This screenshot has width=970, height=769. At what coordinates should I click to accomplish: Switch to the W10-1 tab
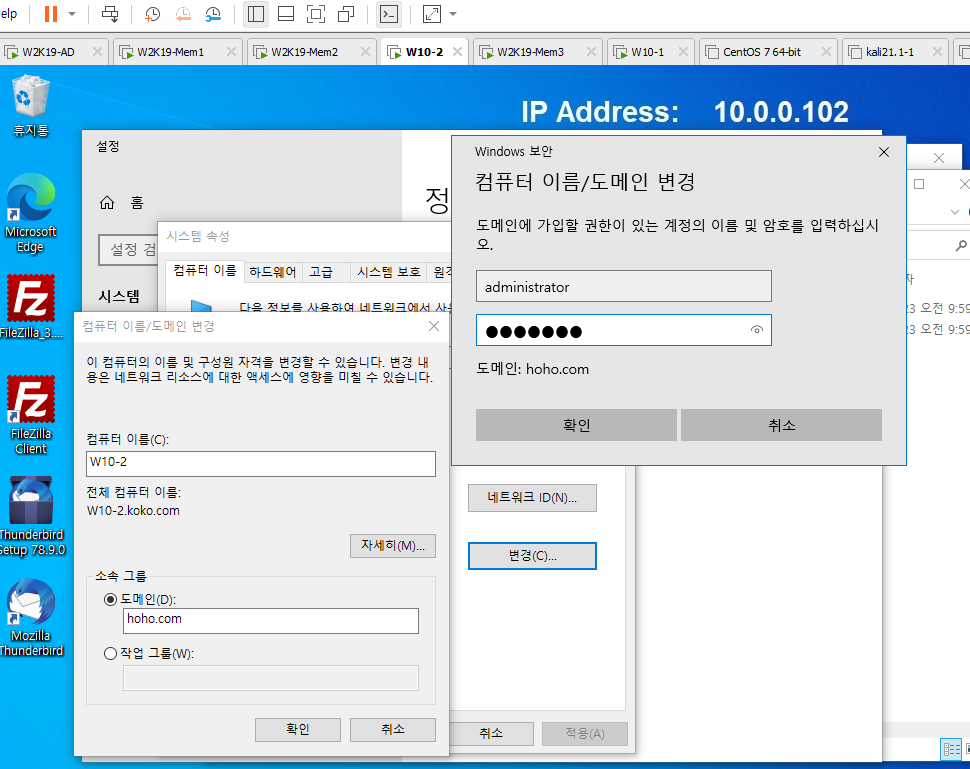tap(647, 52)
